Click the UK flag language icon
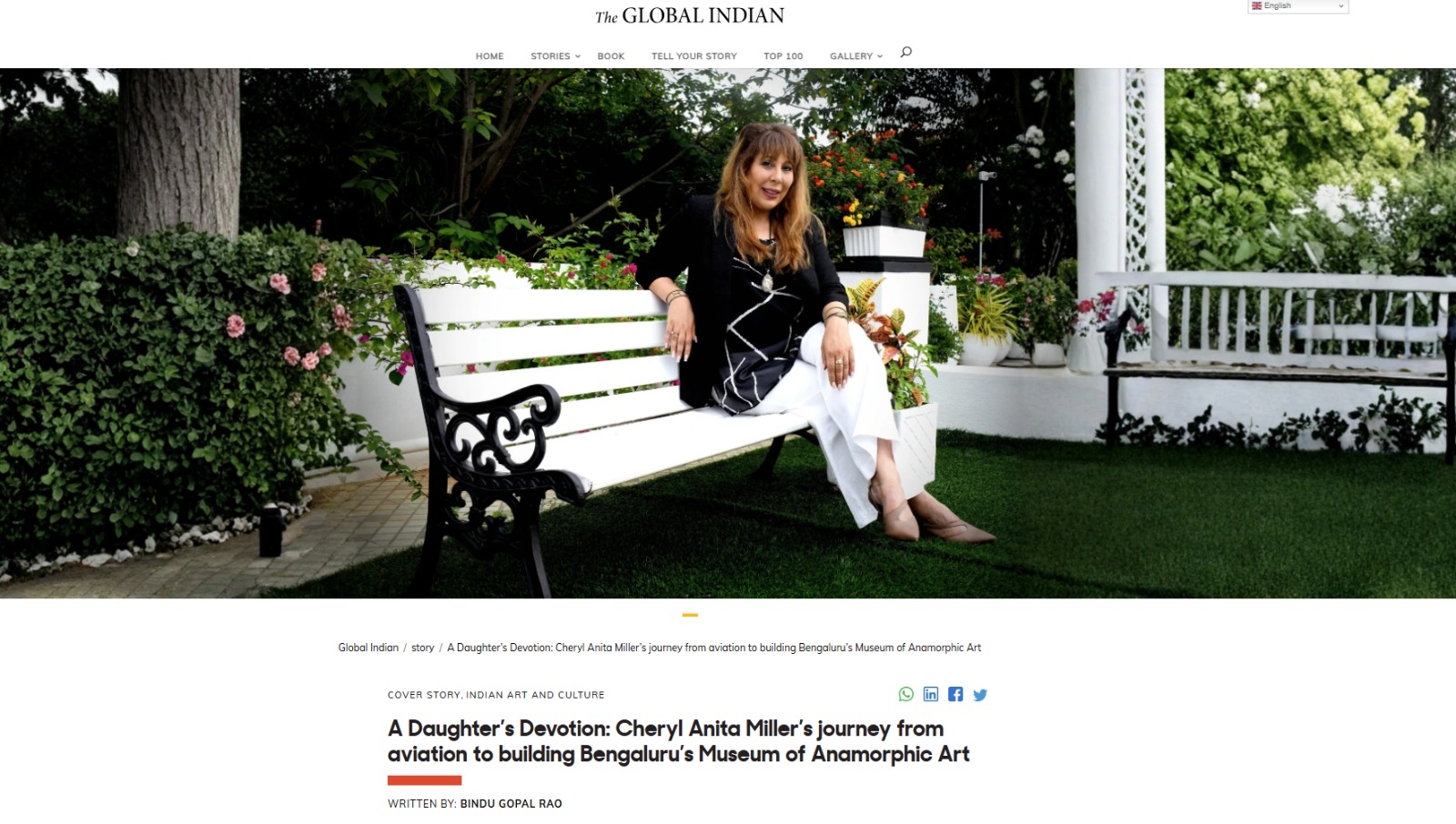Viewport: 1456px width, 824px height. coord(1257,5)
